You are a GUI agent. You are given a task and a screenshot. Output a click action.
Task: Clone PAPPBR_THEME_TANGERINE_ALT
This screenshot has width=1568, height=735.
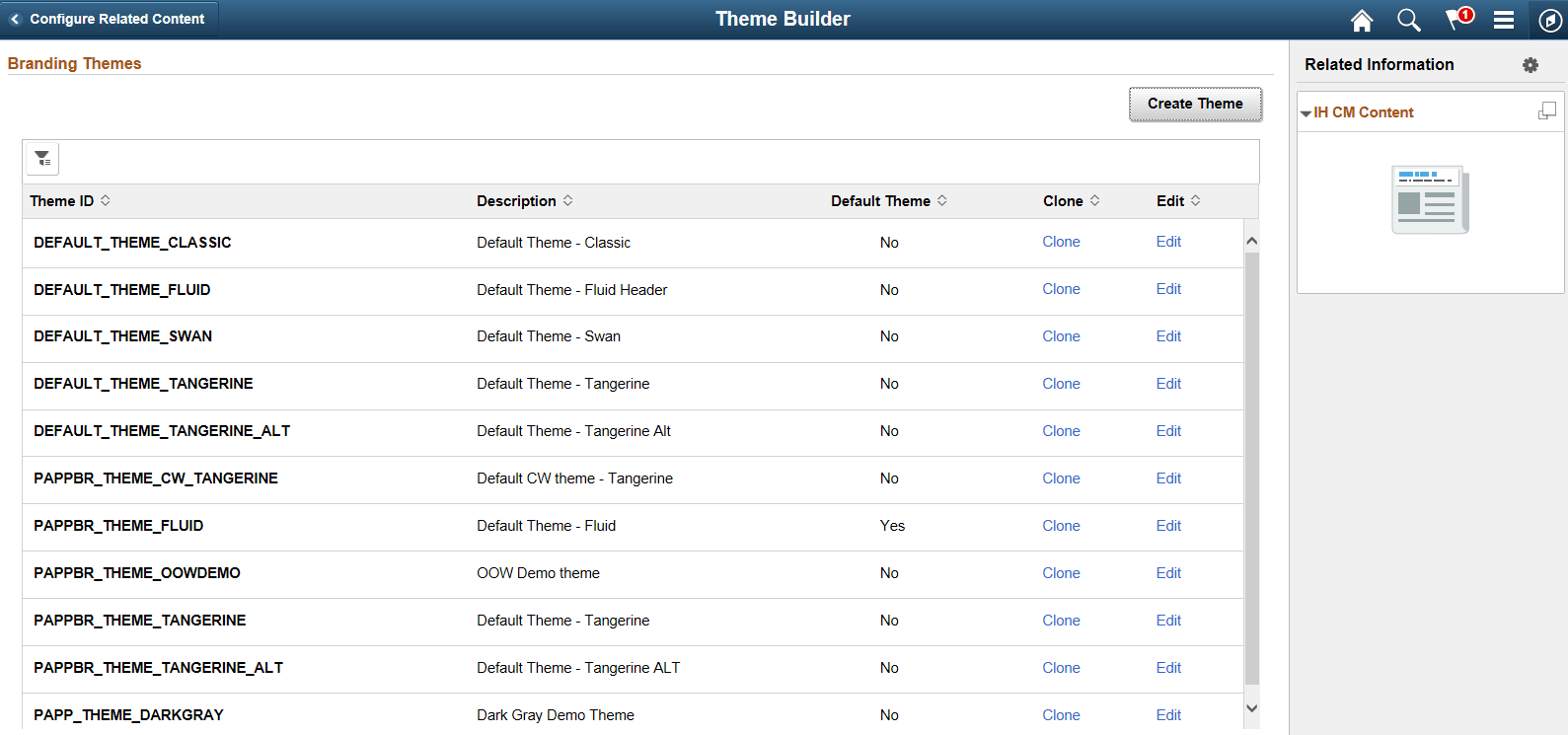click(x=1061, y=668)
